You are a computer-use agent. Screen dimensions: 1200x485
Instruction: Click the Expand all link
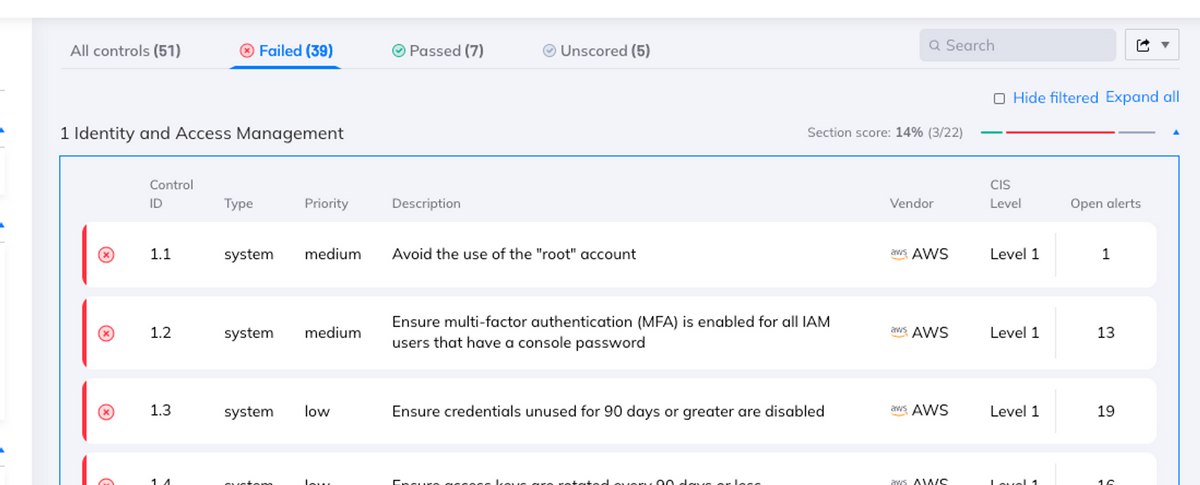pyautogui.click(x=1142, y=97)
